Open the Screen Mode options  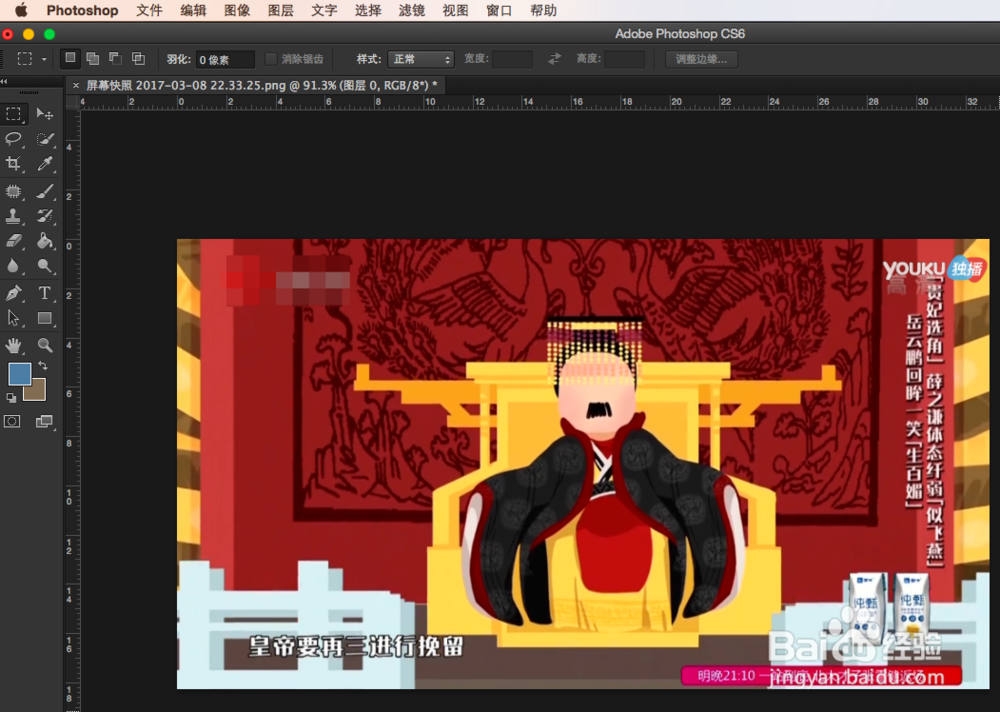tap(45, 421)
